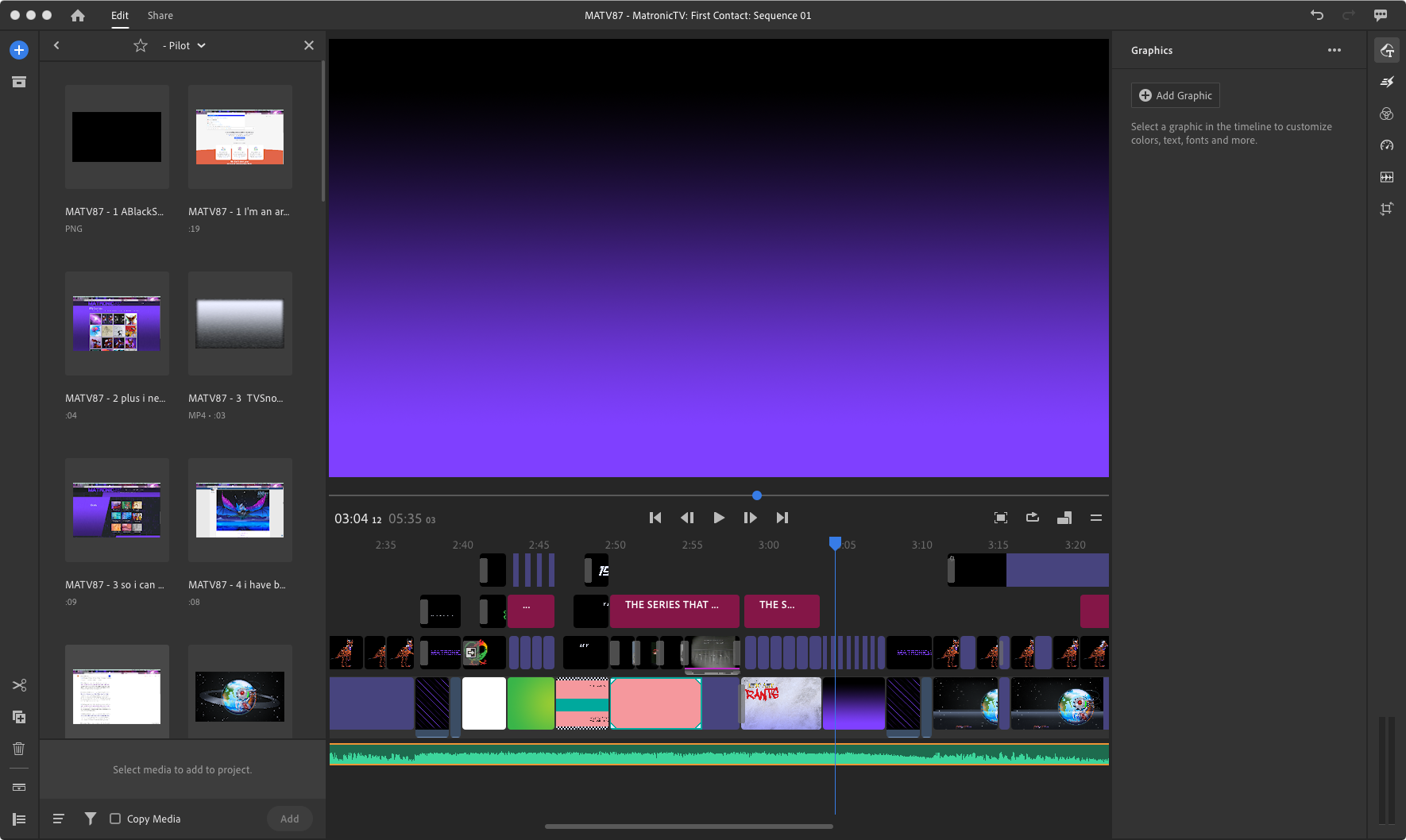The image size is (1406, 840).
Task: Open the Crop and Transform panel
Action: [1387, 209]
